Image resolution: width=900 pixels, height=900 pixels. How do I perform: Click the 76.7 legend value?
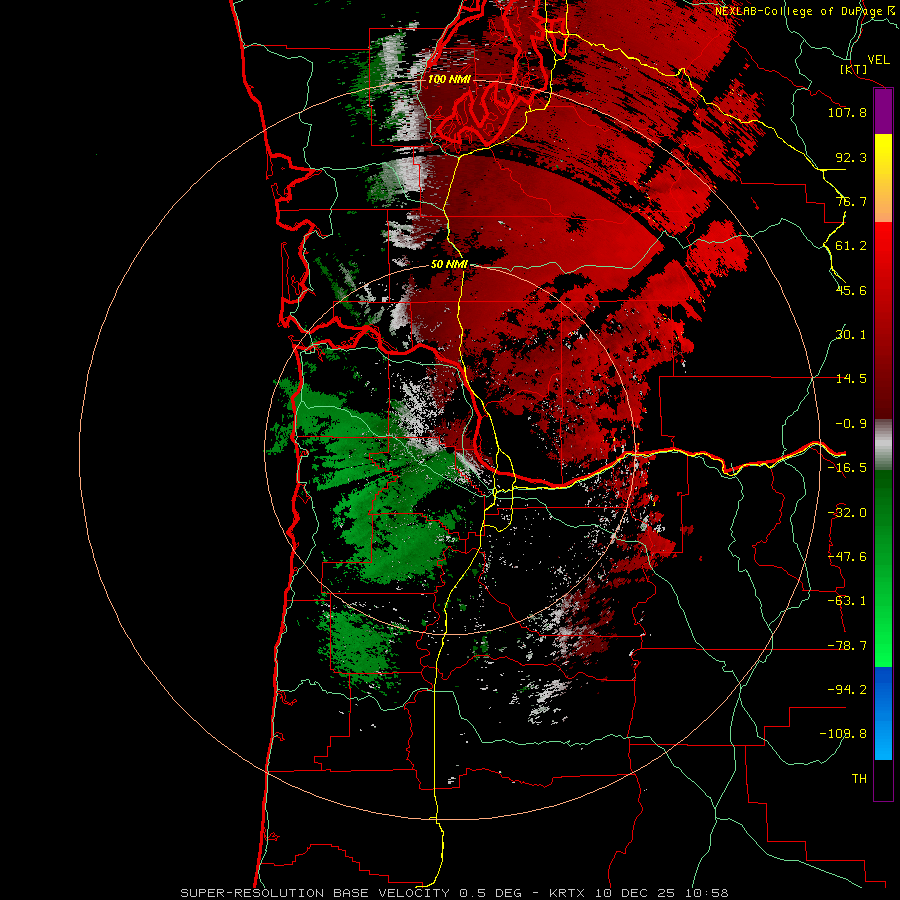pos(851,201)
